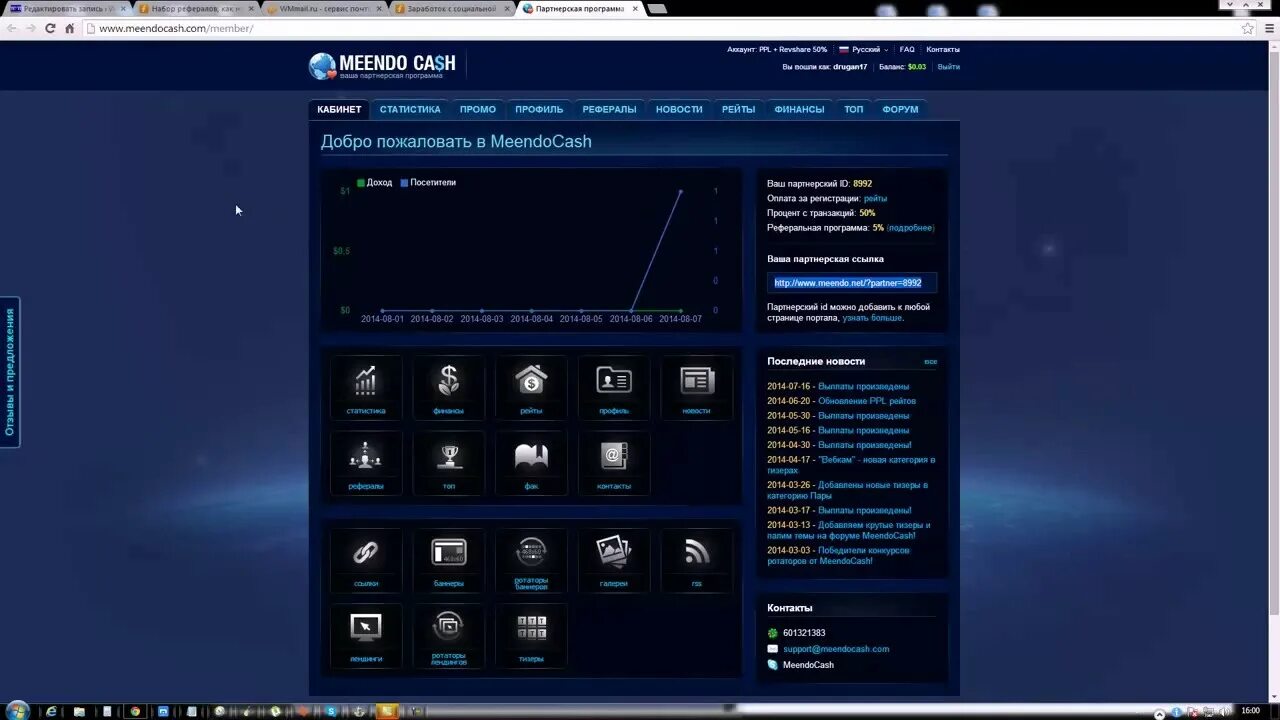Click the taskbar clock 16:00
The image size is (1280, 720).
(1250, 711)
